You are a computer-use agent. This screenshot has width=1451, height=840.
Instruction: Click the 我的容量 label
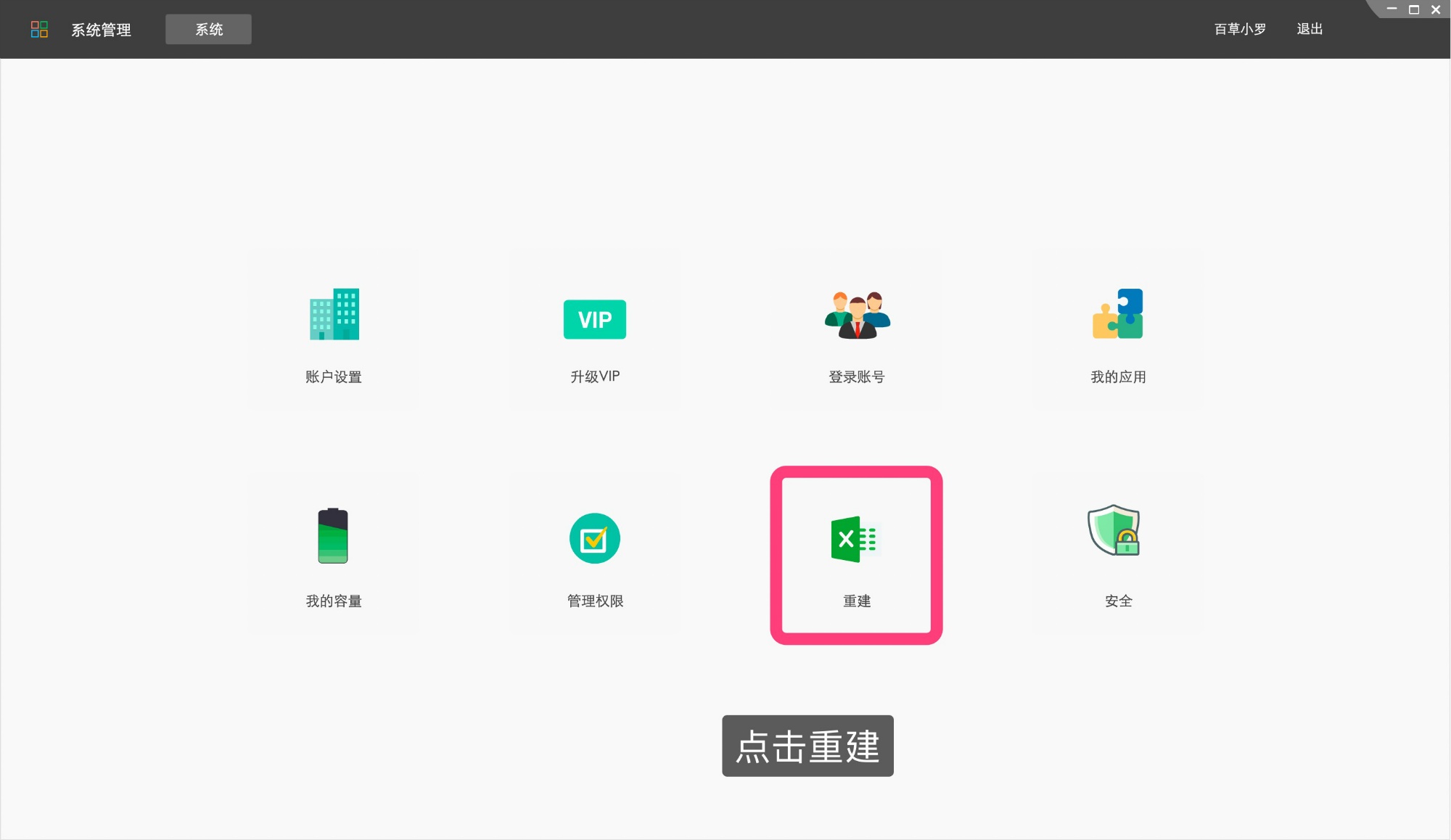pyautogui.click(x=334, y=601)
